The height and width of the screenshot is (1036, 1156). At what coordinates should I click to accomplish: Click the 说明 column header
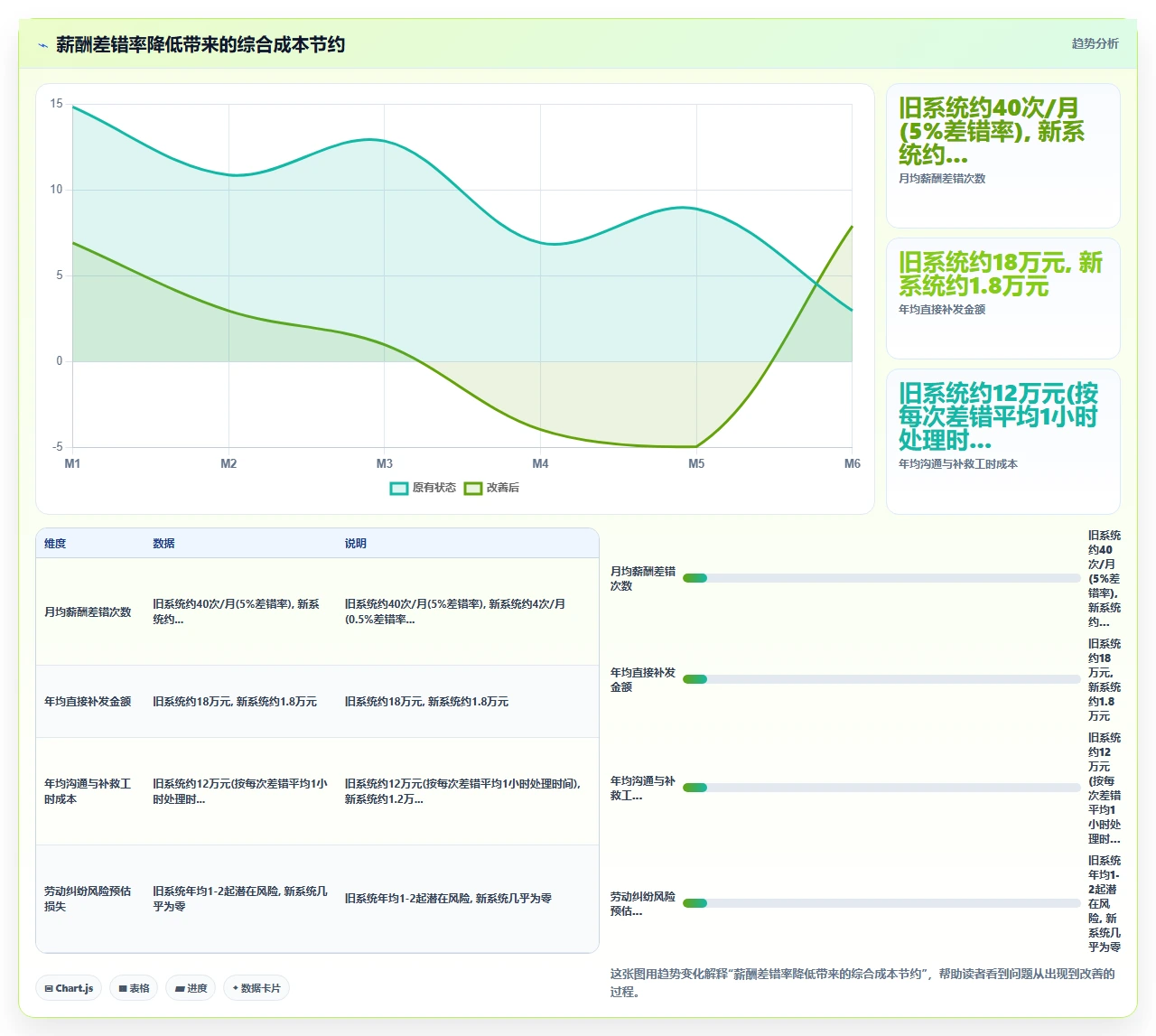click(356, 544)
